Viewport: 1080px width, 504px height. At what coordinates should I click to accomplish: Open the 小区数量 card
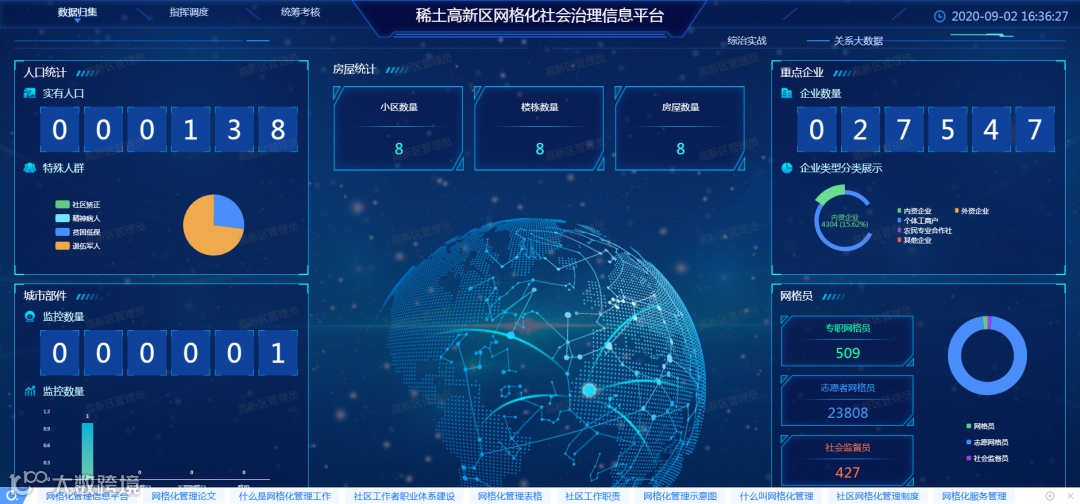pos(399,128)
